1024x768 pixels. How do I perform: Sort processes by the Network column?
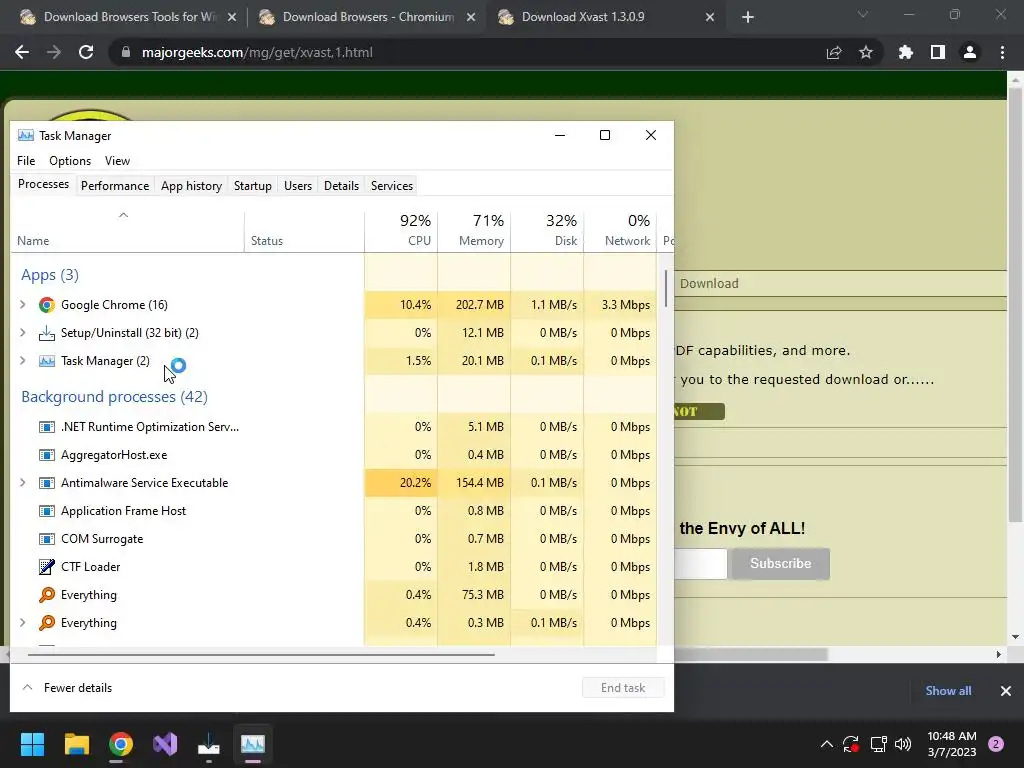tap(620, 231)
